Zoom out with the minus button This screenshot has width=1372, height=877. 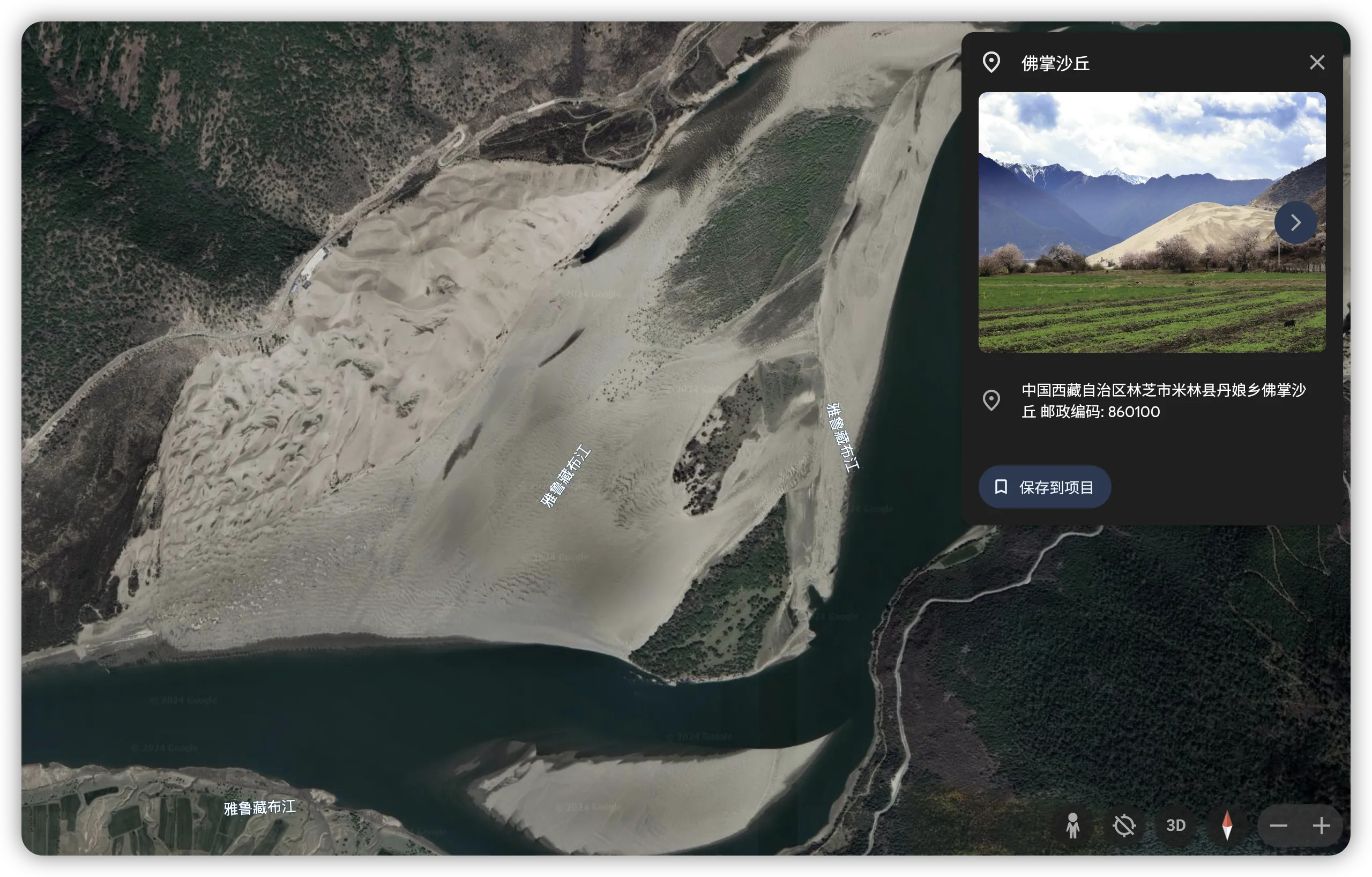pos(1279,825)
